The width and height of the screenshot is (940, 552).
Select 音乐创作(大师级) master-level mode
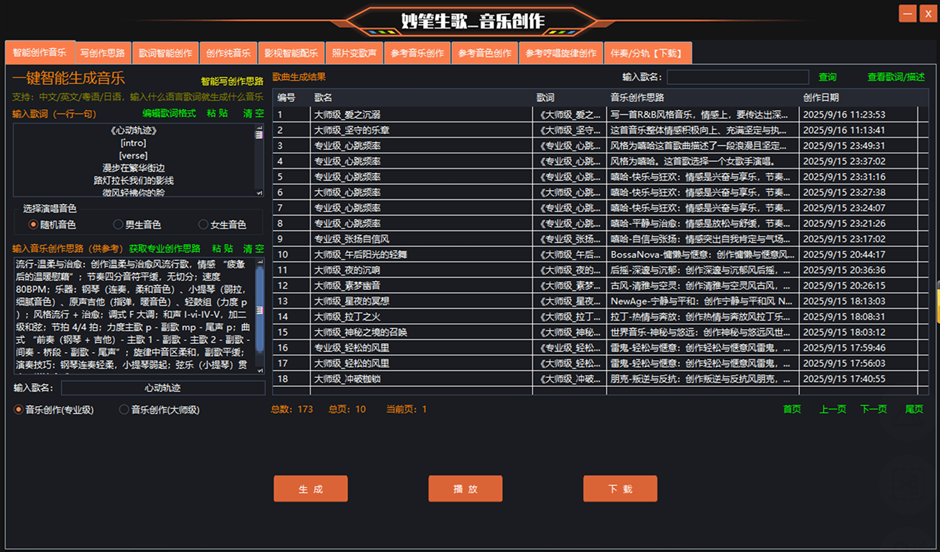tap(125, 409)
